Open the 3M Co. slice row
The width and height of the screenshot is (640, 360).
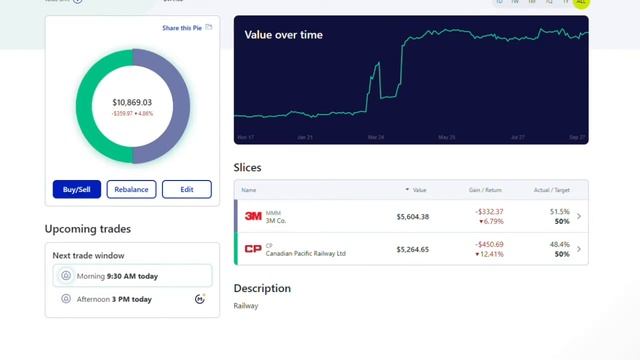411,216
